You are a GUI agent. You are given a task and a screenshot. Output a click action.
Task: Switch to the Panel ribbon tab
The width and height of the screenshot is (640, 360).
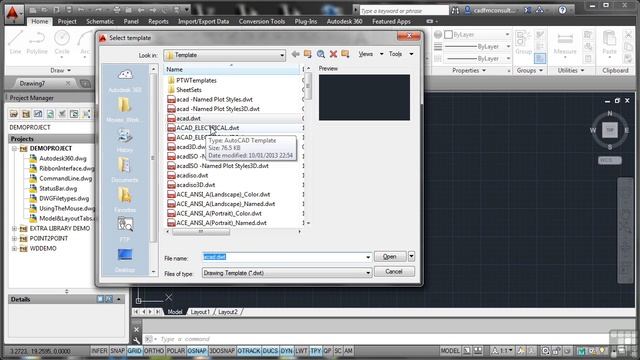[x=131, y=21]
